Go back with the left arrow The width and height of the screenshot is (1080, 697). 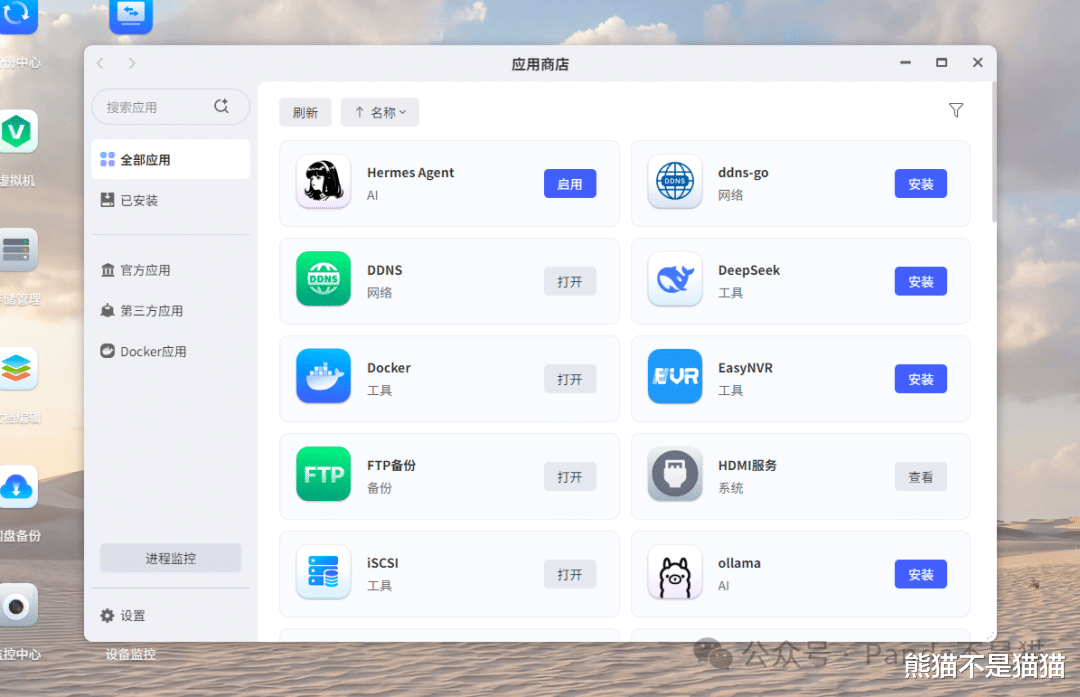coord(101,63)
